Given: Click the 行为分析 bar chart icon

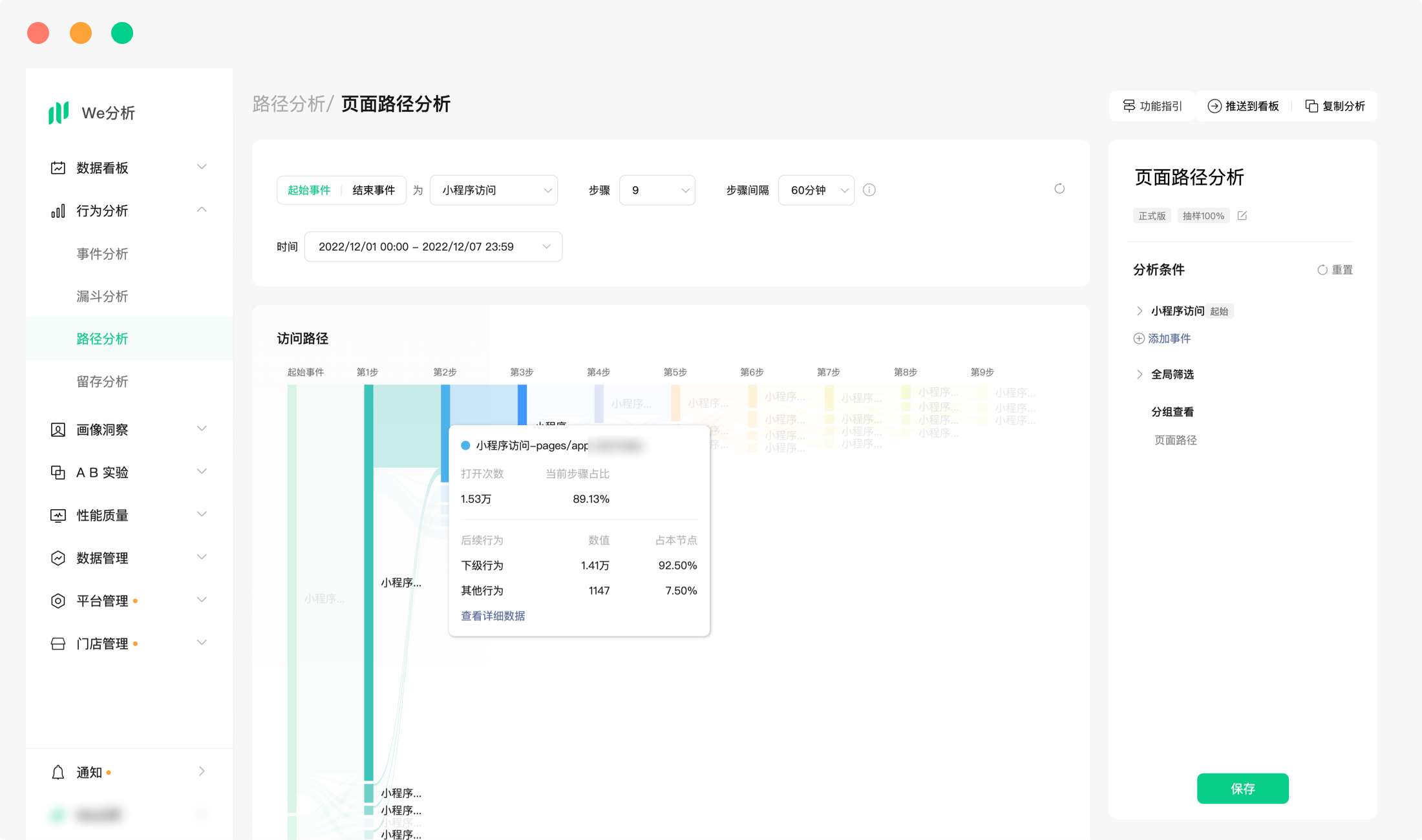Looking at the screenshot, I should click(58, 211).
